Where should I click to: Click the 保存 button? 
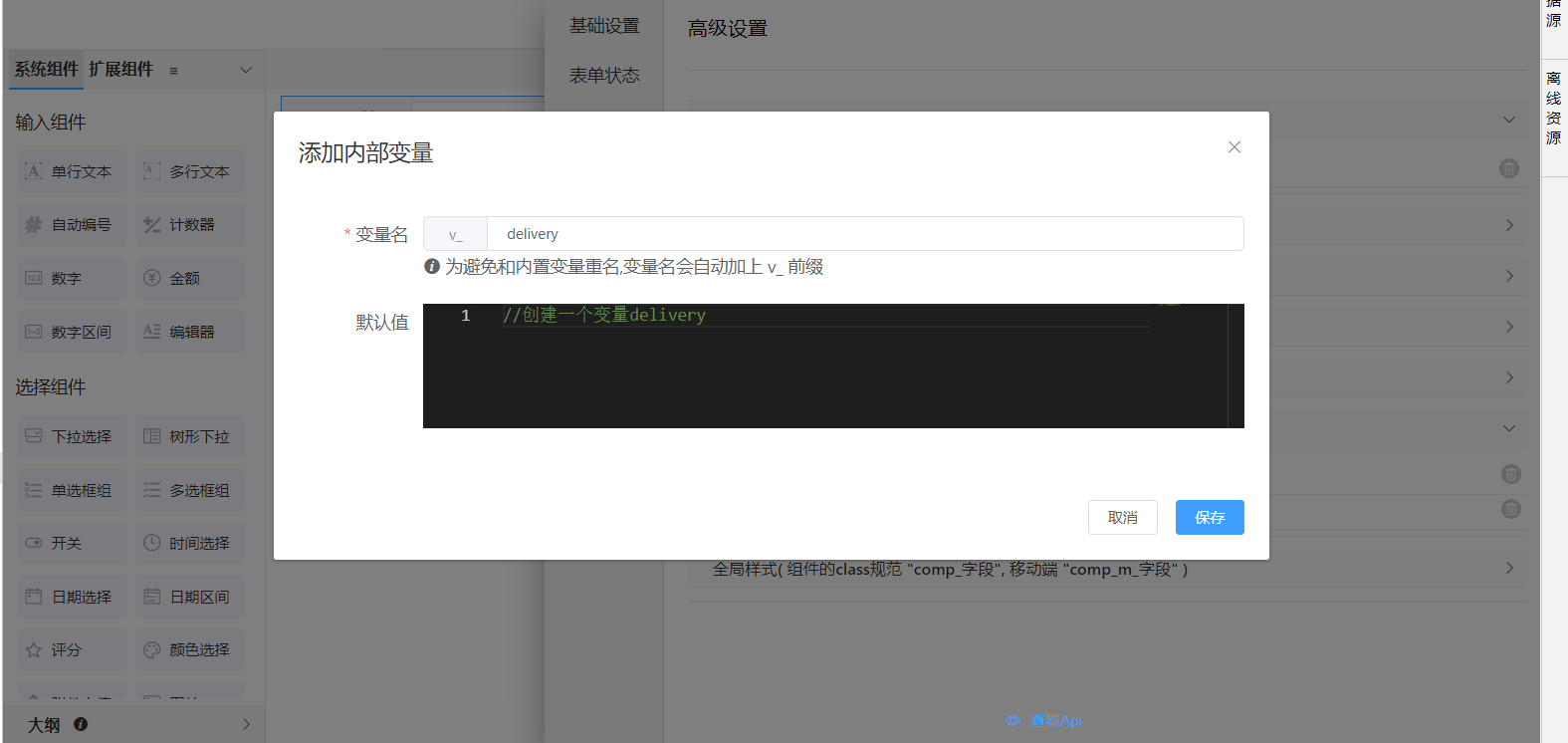pos(1210,518)
